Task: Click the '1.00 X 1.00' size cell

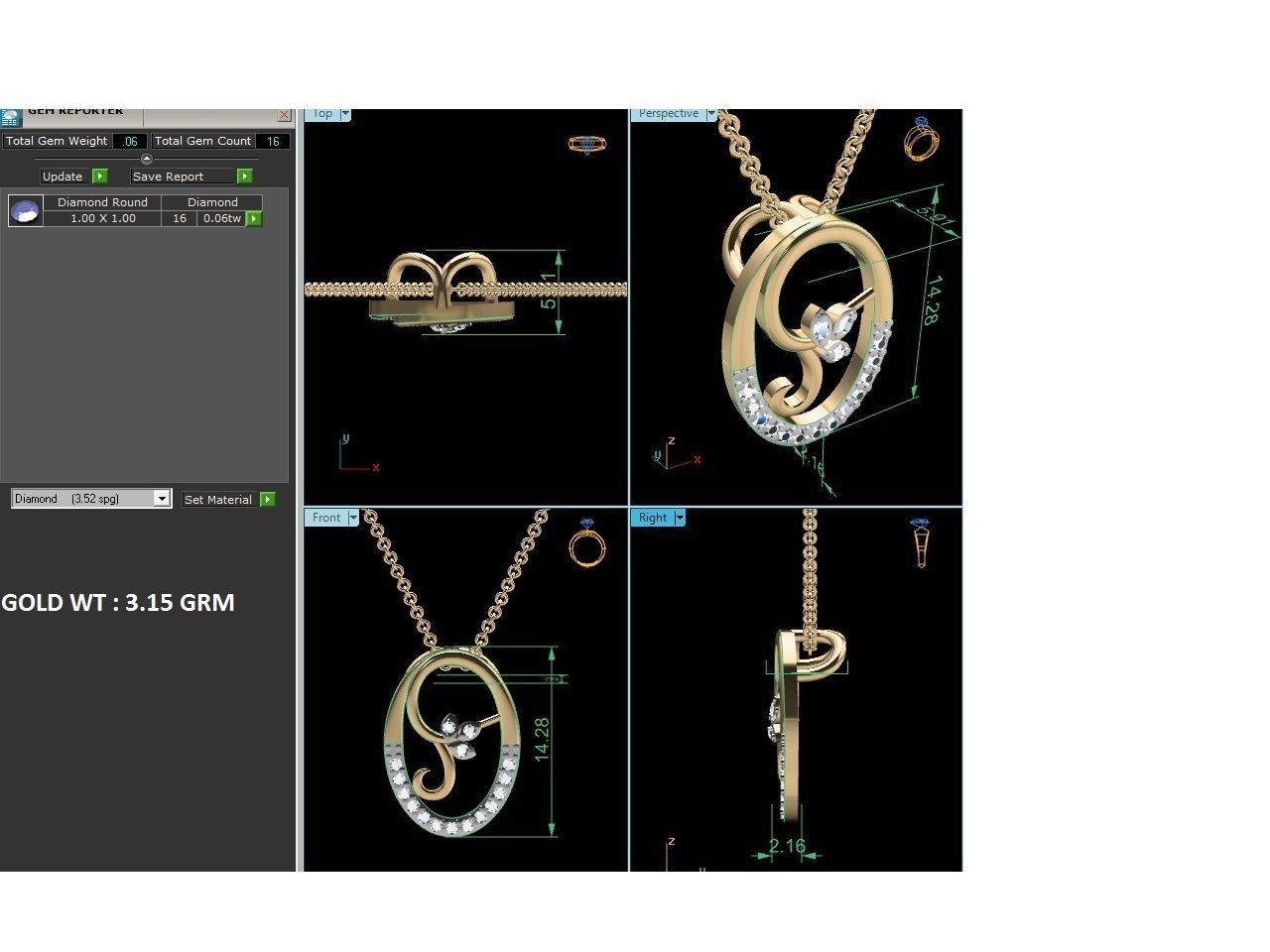Action: tap(102, 218)
